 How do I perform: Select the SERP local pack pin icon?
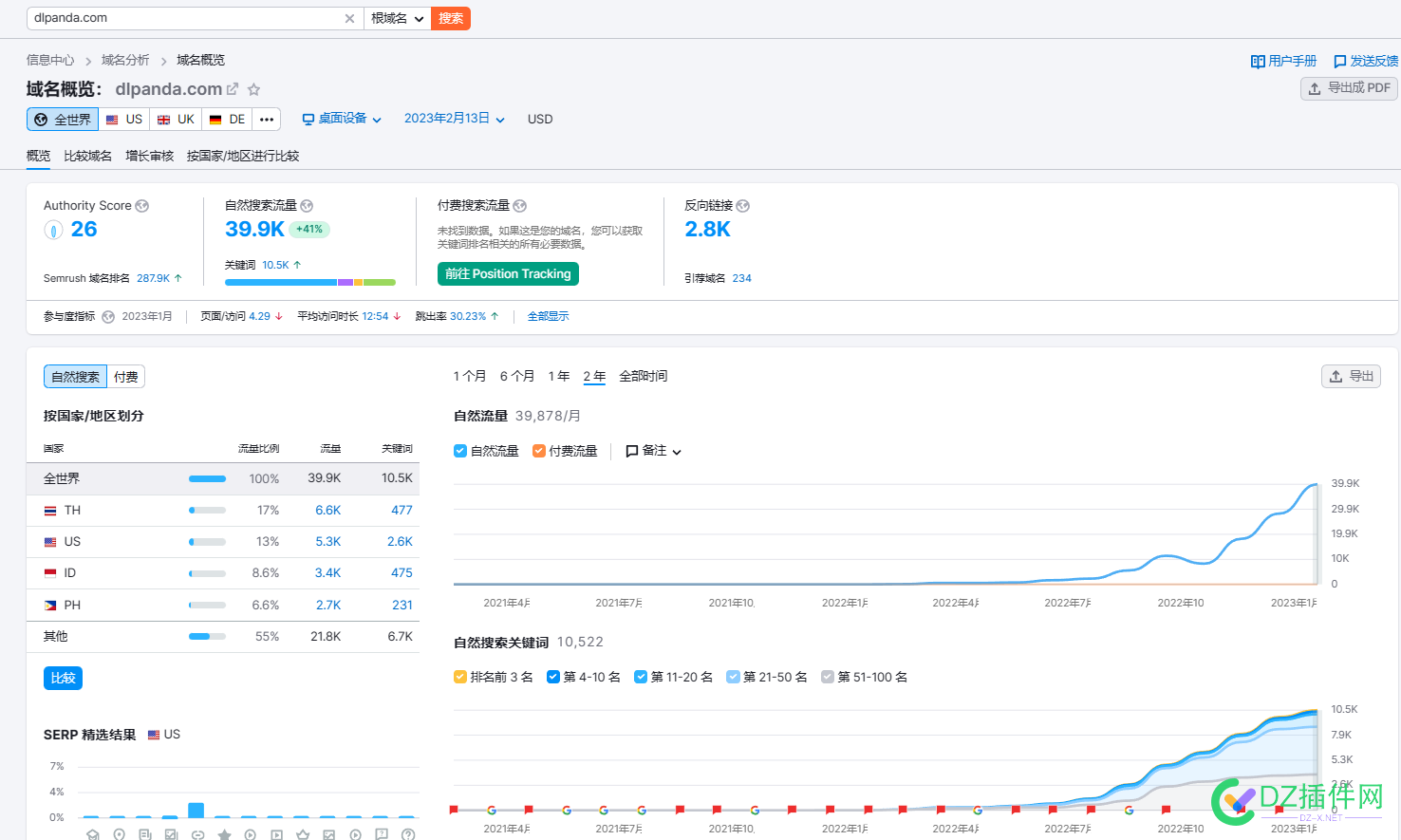(x=119, y=834)
